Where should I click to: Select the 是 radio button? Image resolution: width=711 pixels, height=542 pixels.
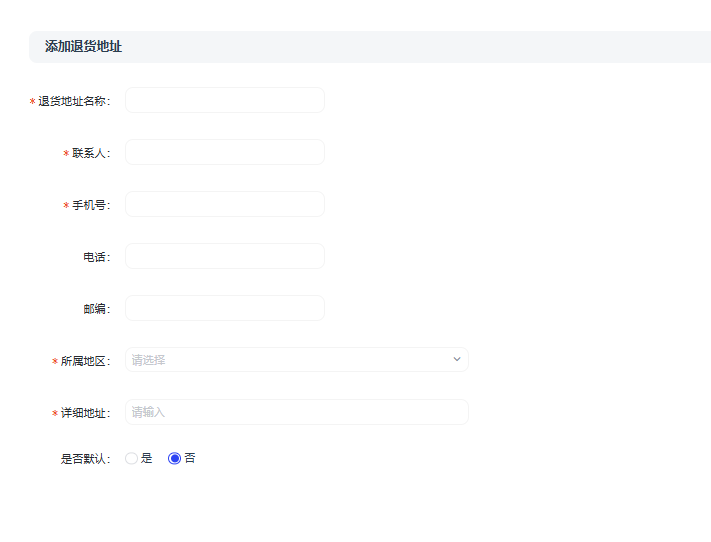pyautogui.click(x=131, y=458)
